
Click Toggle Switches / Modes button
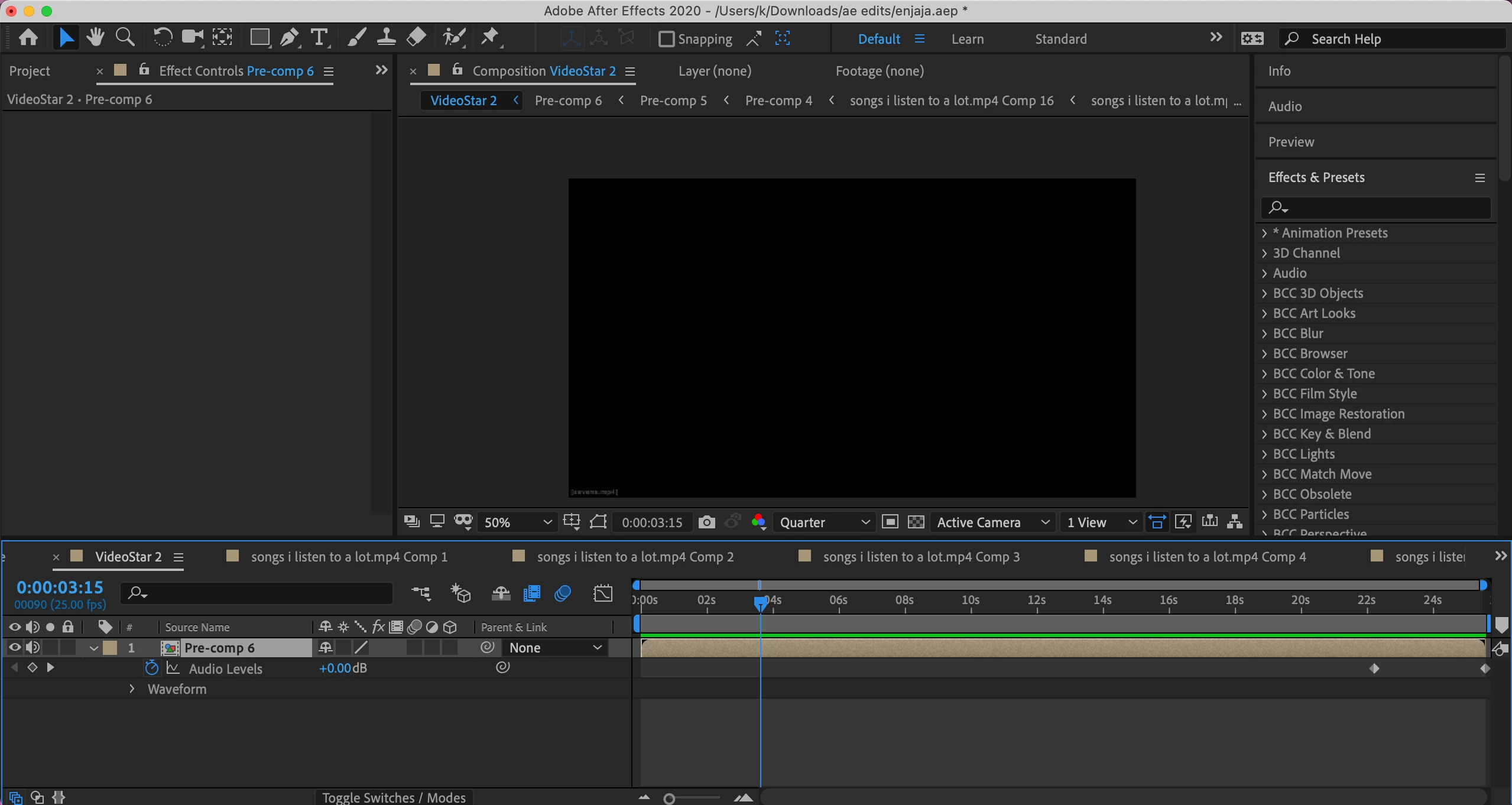394,797
